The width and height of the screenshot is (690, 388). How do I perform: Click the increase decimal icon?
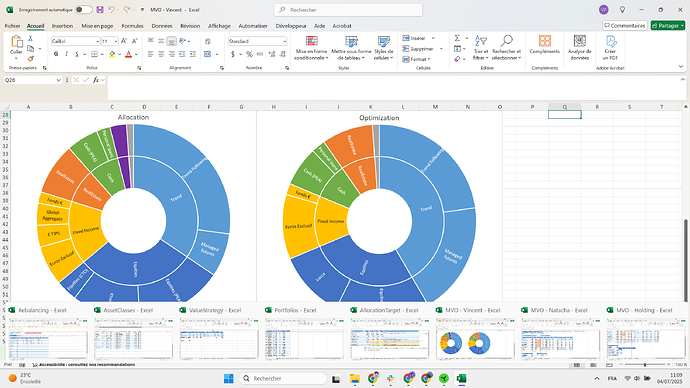271,54
